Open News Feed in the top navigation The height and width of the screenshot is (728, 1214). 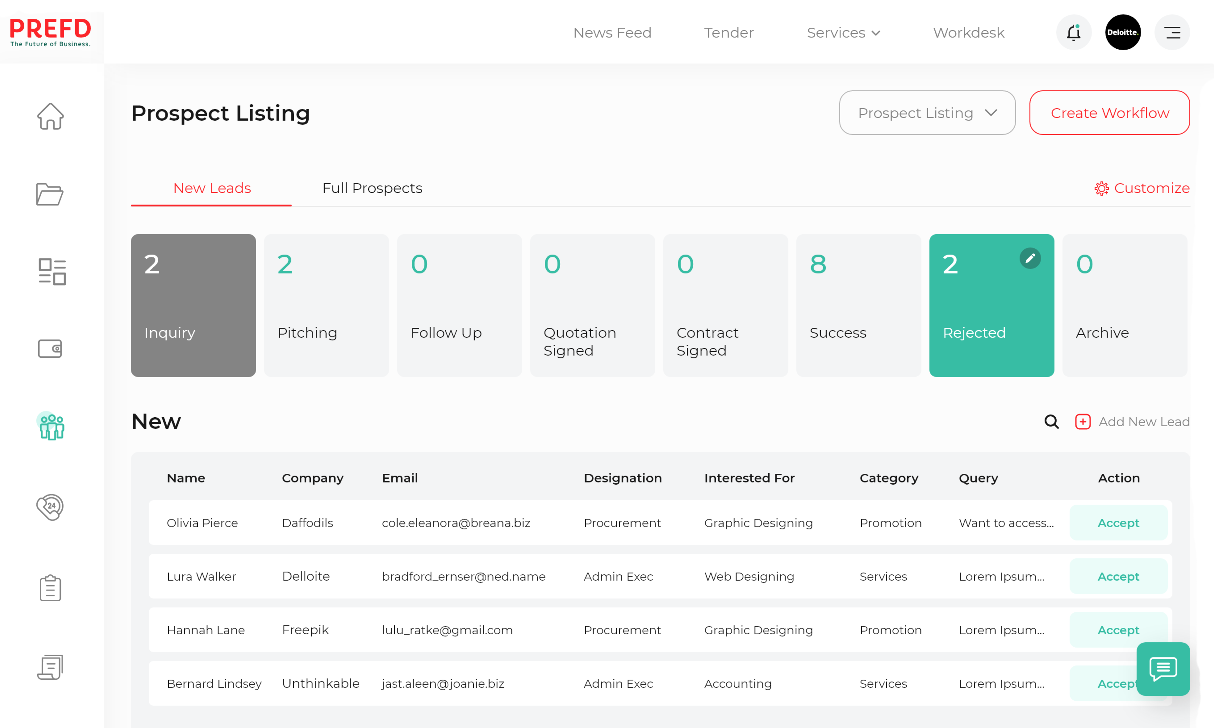pos(612,32)
